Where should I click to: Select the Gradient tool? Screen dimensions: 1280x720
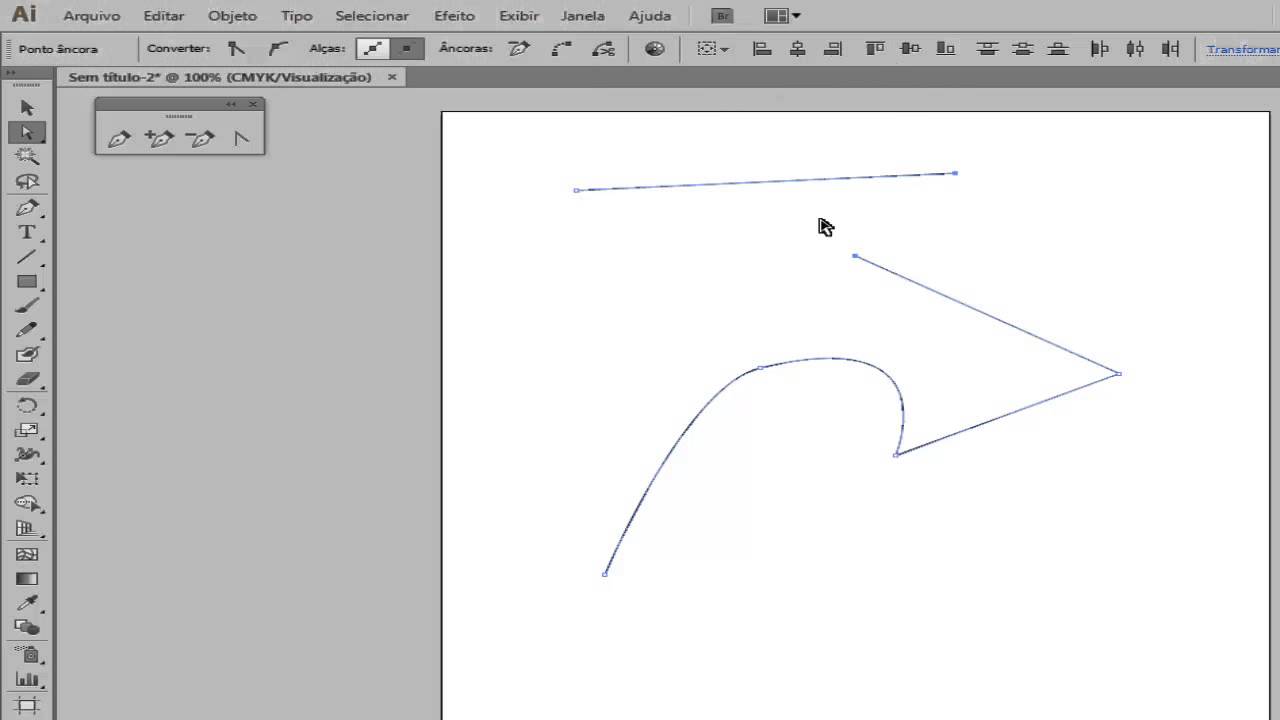tap(27, 578)
